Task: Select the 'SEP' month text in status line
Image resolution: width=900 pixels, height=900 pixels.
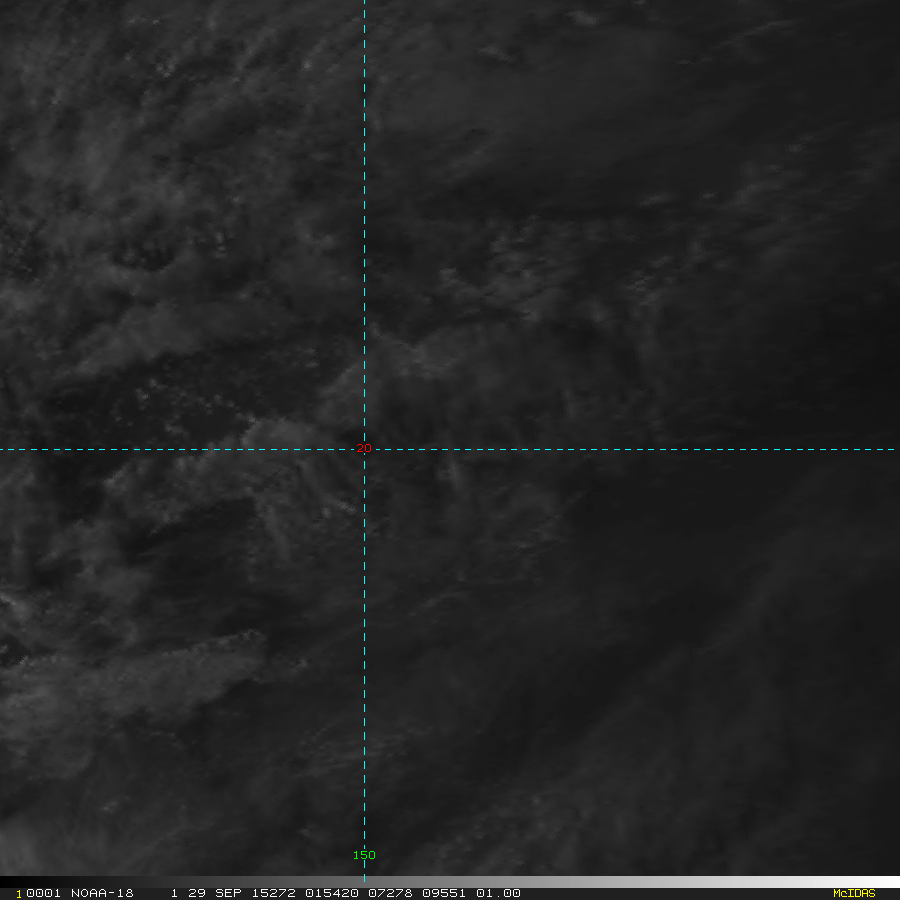Action: tap(228, 893)
